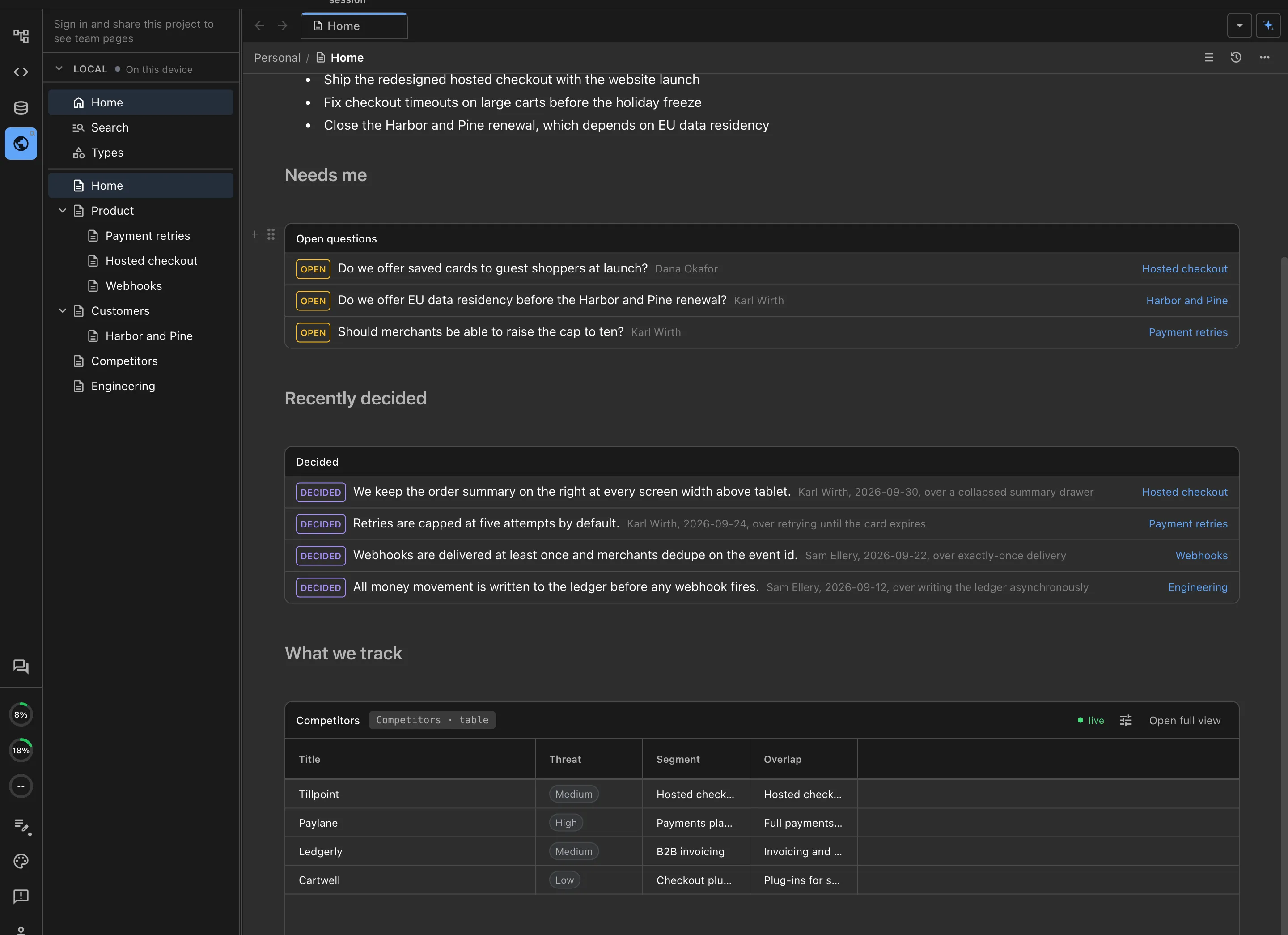
Task: Open the dropdown arrow button in tab bar
Action: coord(1240,25)
